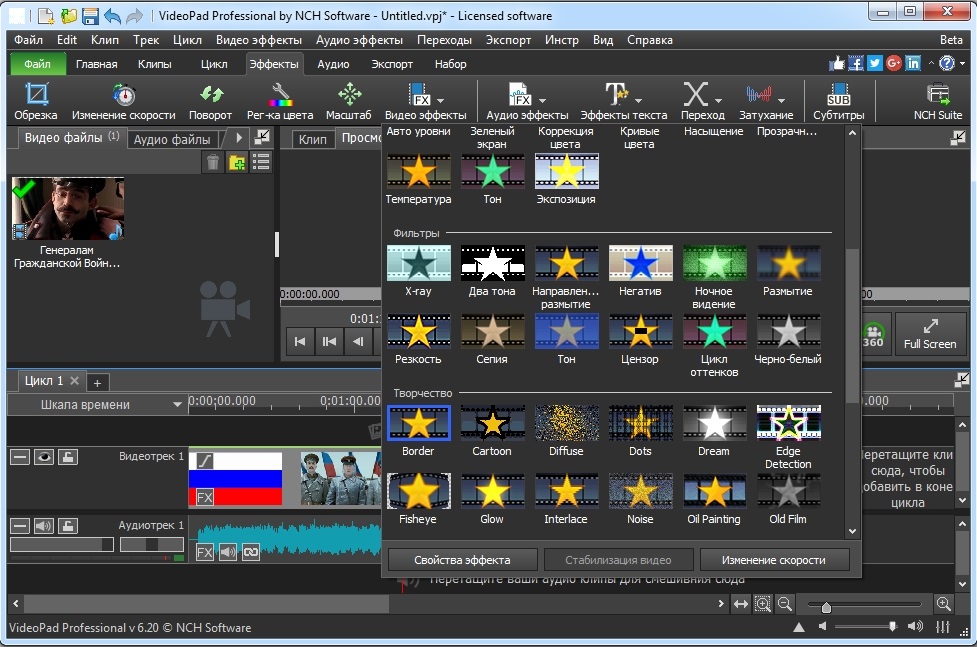Click the Изменение скорости toolbar icon

click(124, 97)
